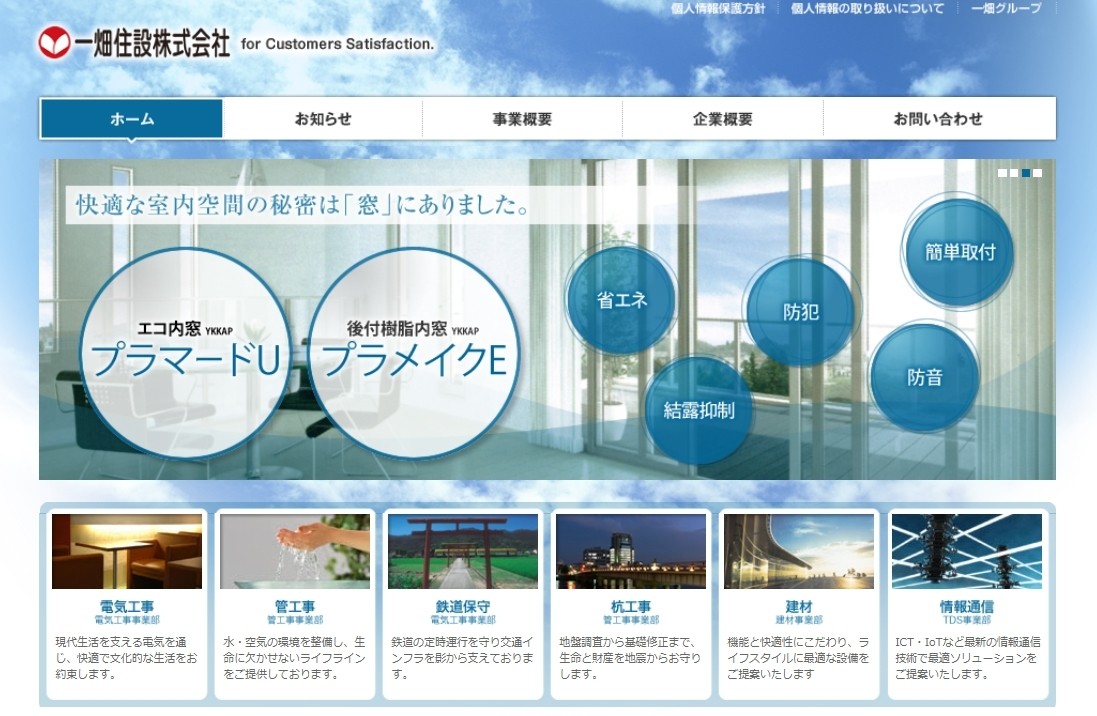Open the 情報通信 network thumbnail
Viewport: 1097px width, 716px height.
(967, 552)
